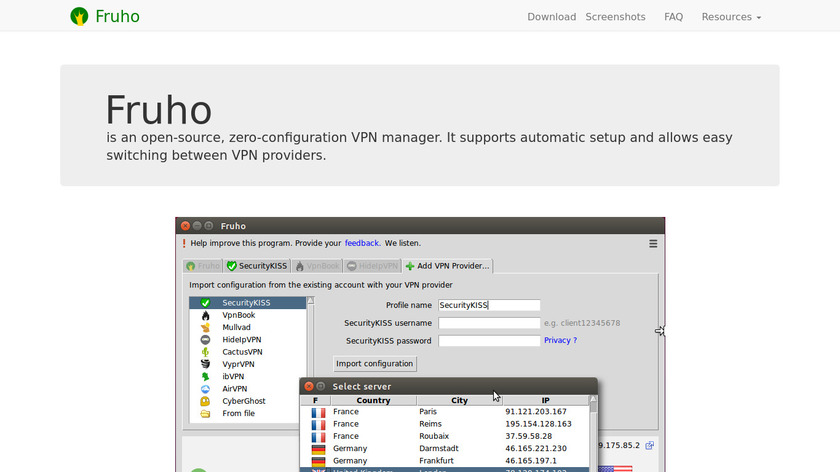
Task: Click IP address 46.165.221.230
Action: (x=536, y=449)
